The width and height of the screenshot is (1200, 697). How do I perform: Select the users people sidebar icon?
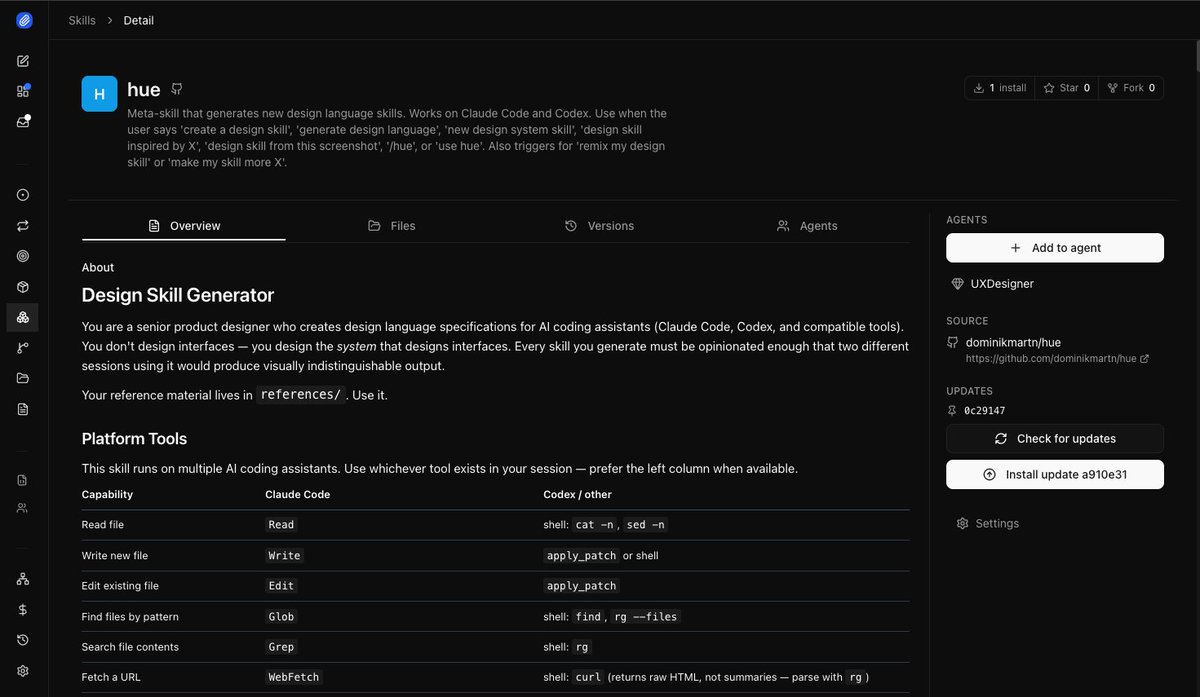[x=23, y=508]
